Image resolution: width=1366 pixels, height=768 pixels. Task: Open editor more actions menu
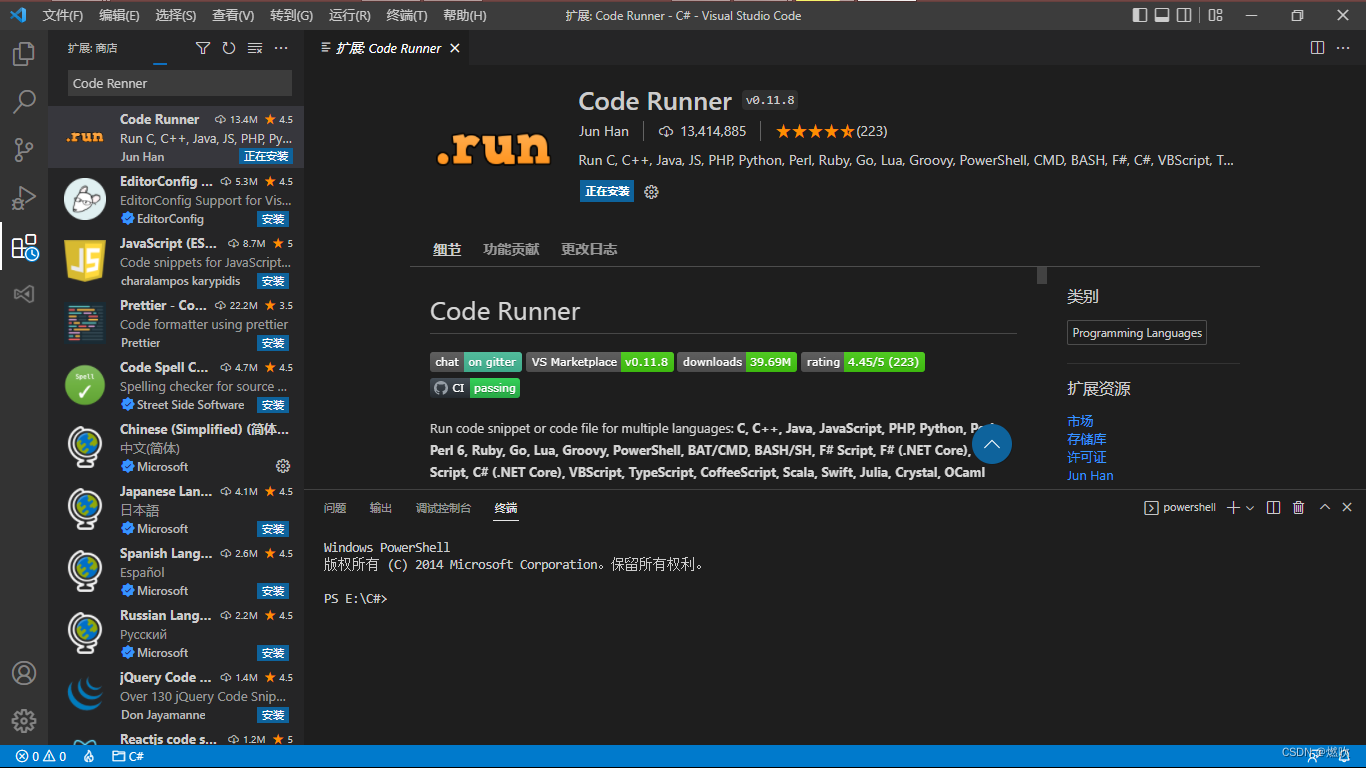point(1344,48)
